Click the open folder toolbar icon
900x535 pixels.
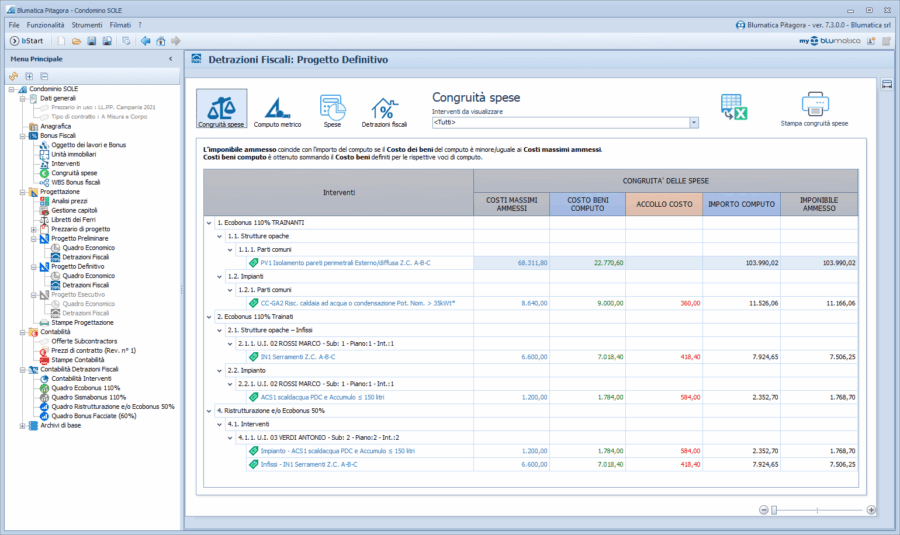click(76, 41)
